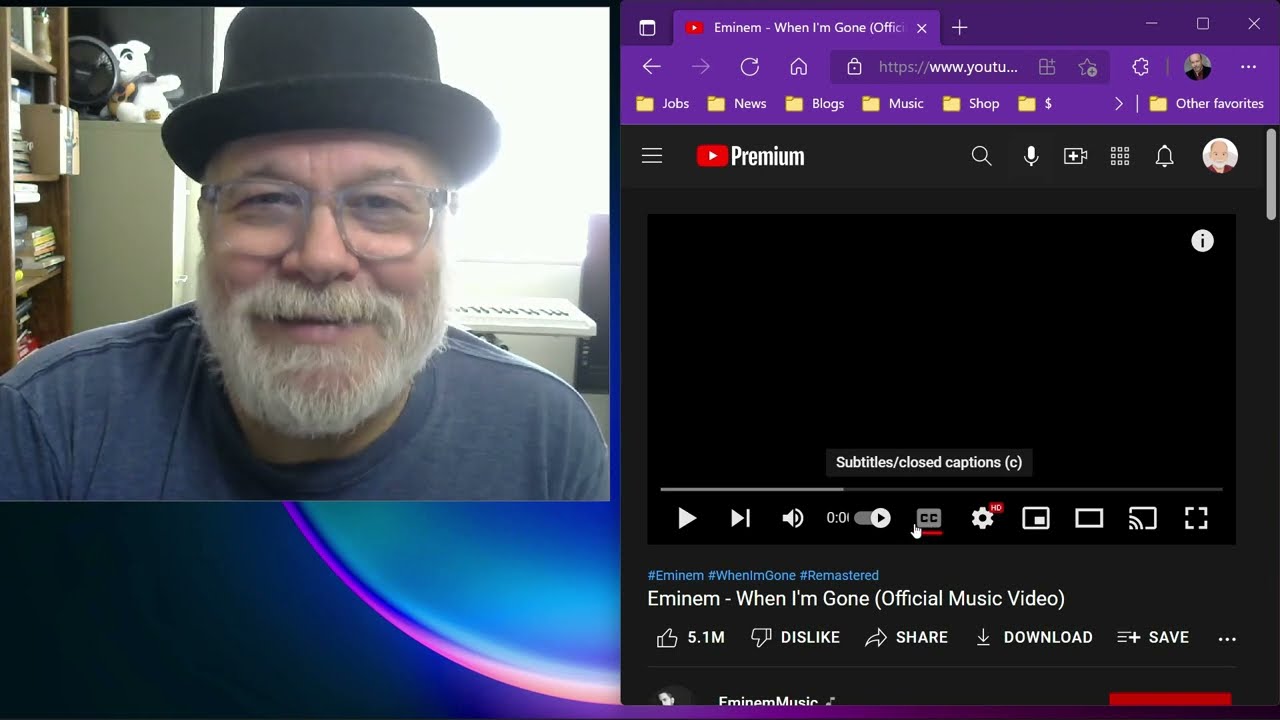Enter full screen mode
The image size is (1280, 720).
coord(1196,518)
